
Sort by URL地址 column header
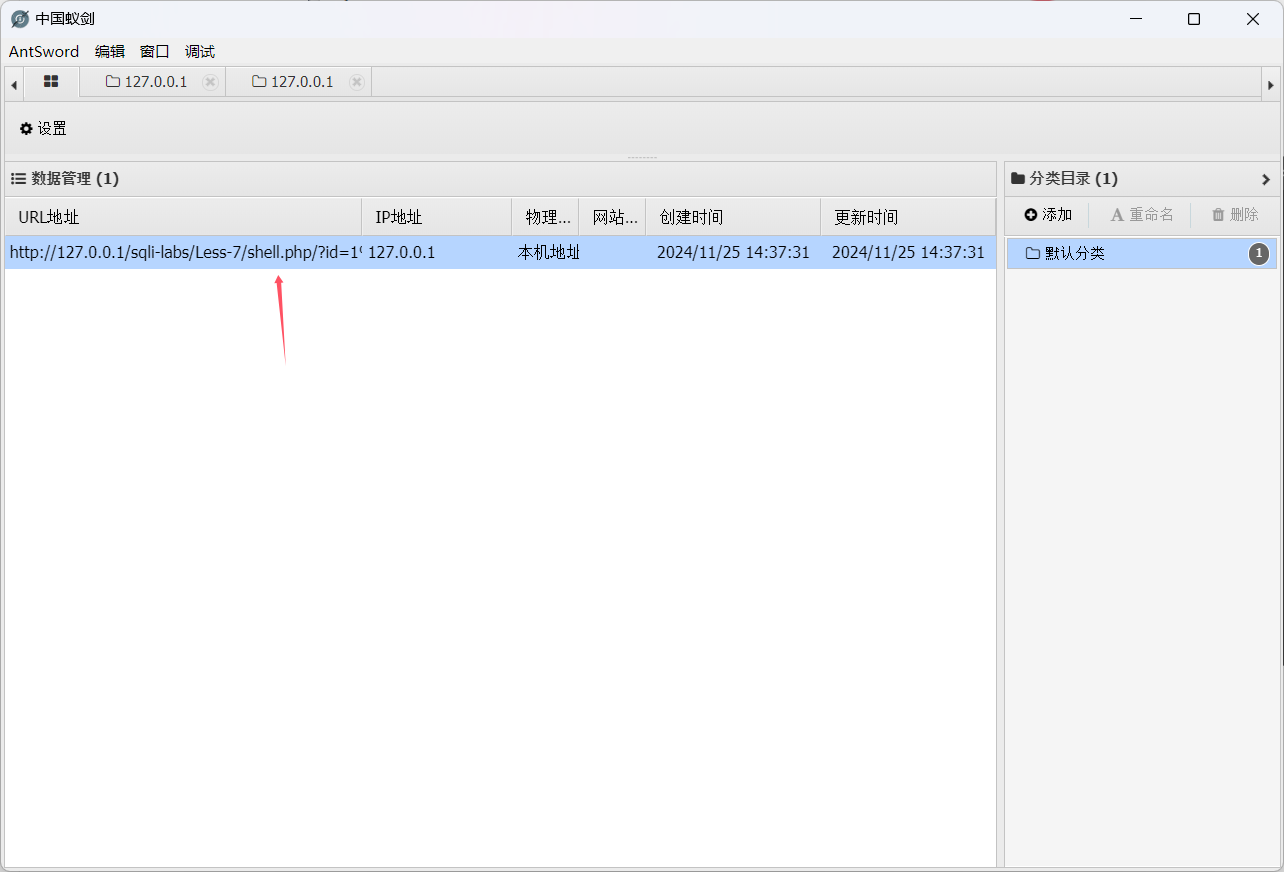click(x=183, y=217)
